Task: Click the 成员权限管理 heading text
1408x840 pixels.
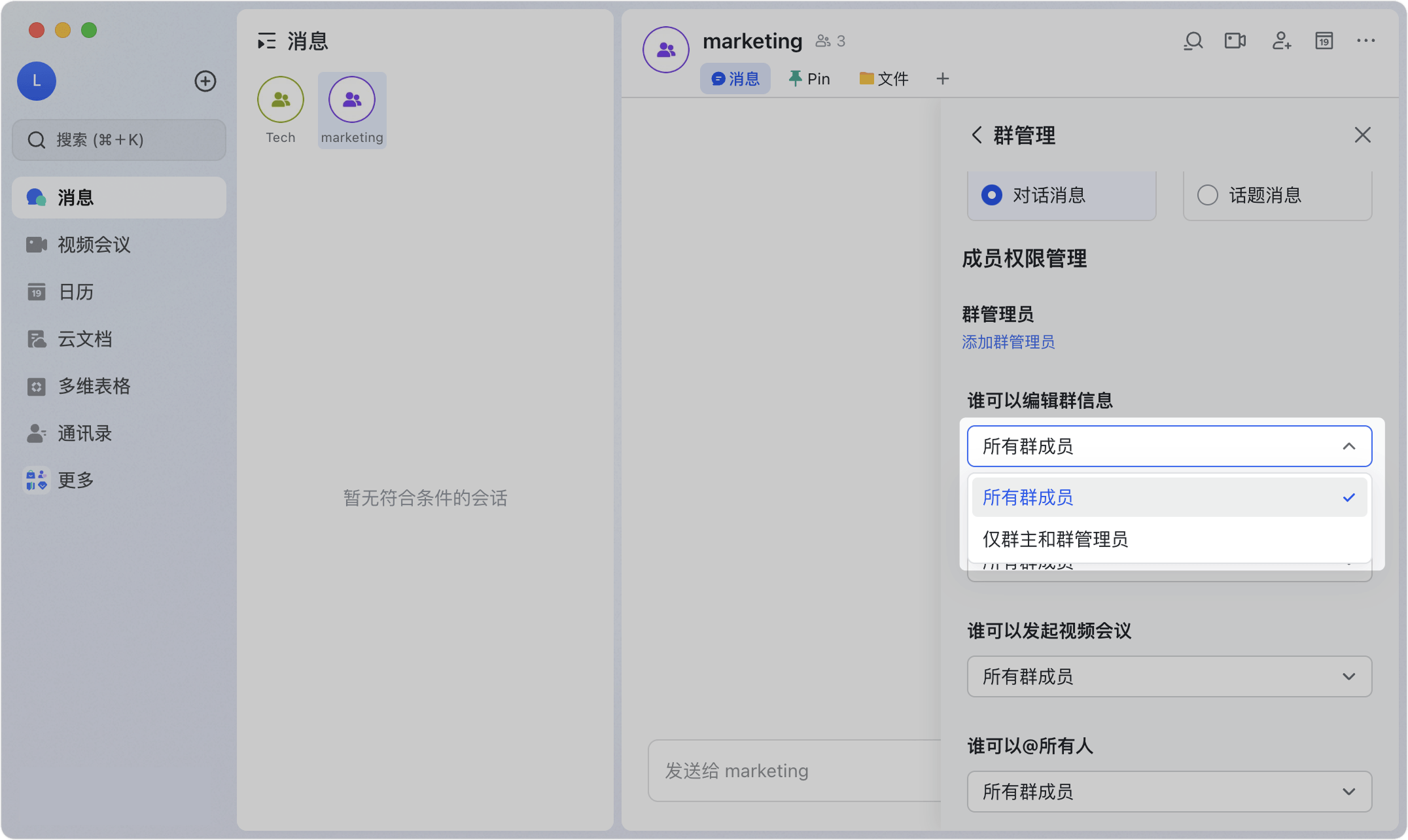Action: (x=1024, y=258)
